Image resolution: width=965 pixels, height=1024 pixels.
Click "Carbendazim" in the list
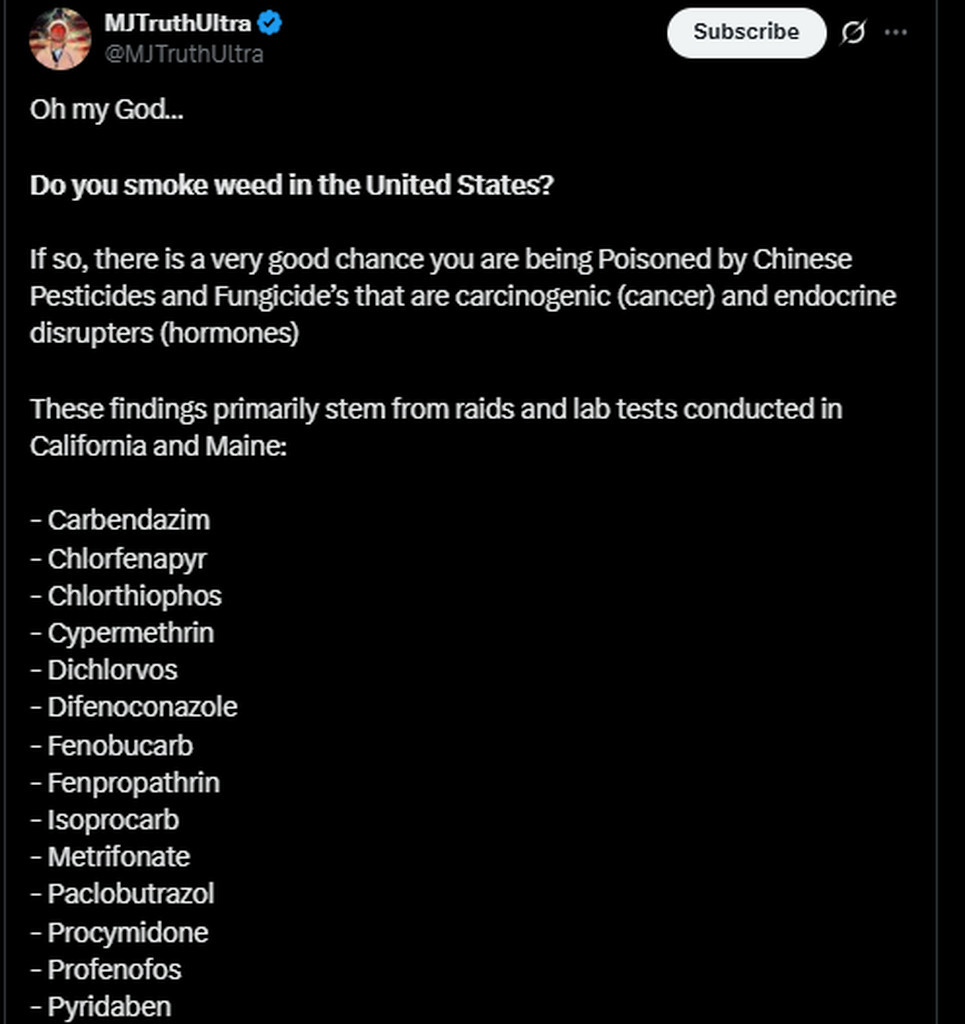pyautogui.click(x=128, y=520)
